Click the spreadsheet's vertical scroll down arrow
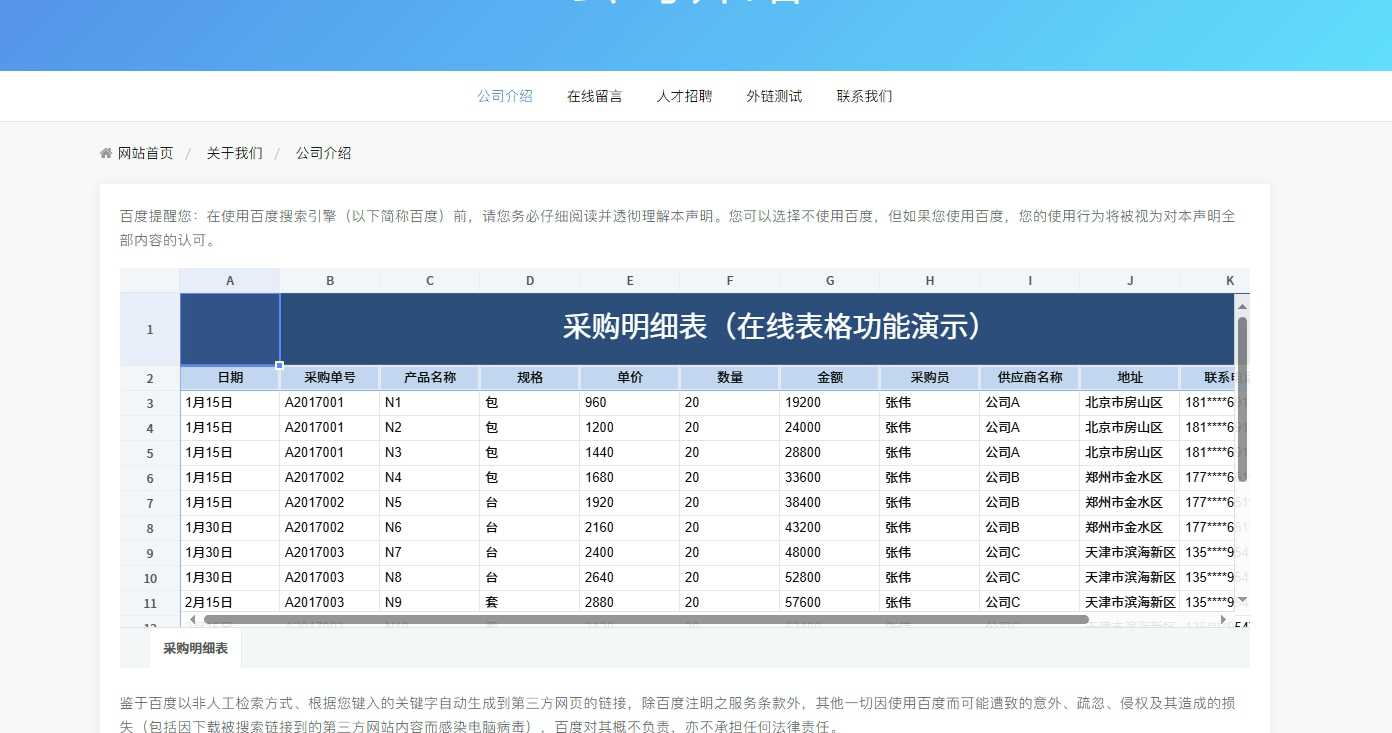 point(1242,600)
